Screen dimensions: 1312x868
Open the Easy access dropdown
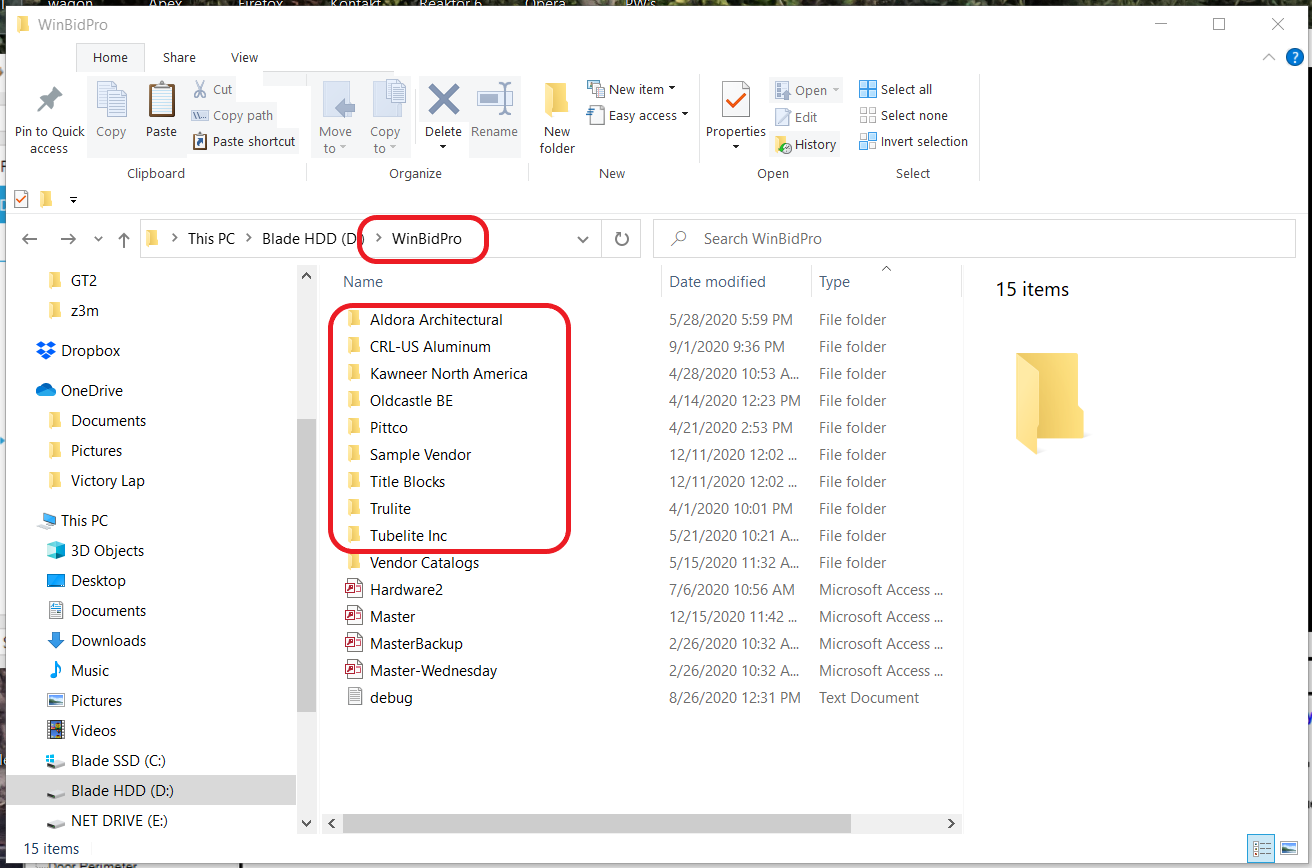coord(638,115)
